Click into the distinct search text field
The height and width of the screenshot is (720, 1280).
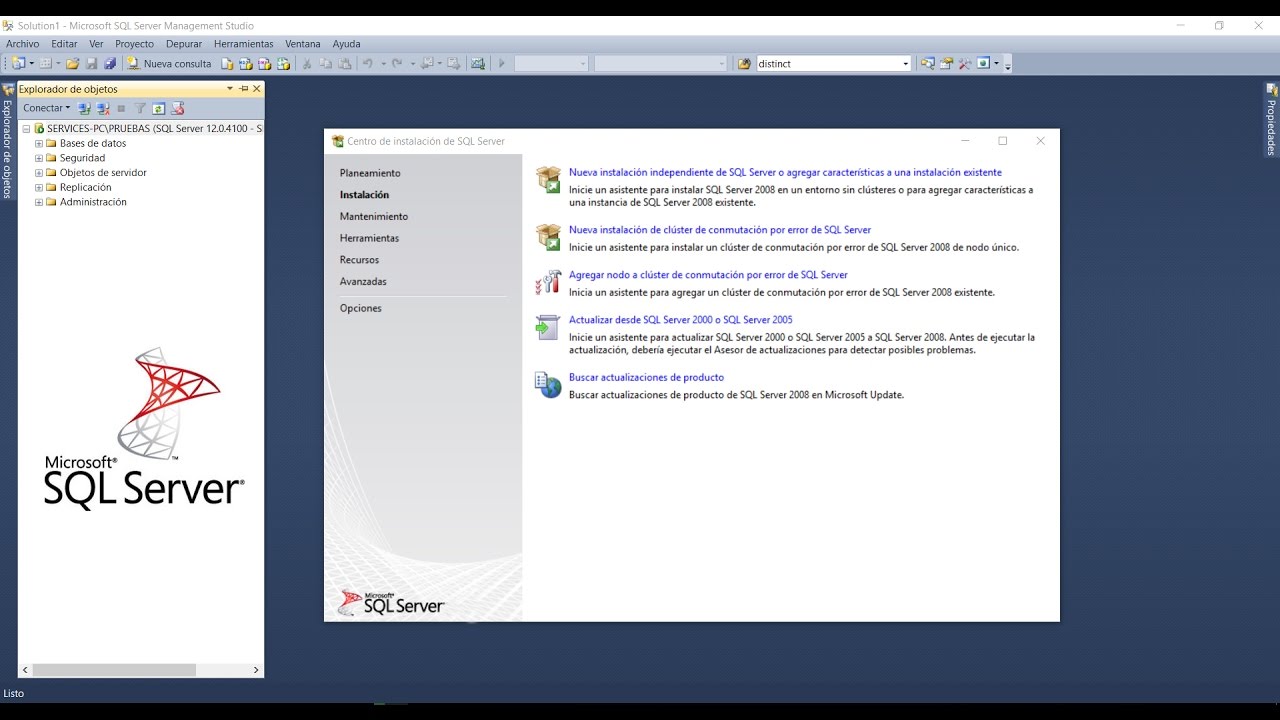click(x=828, y=63)
